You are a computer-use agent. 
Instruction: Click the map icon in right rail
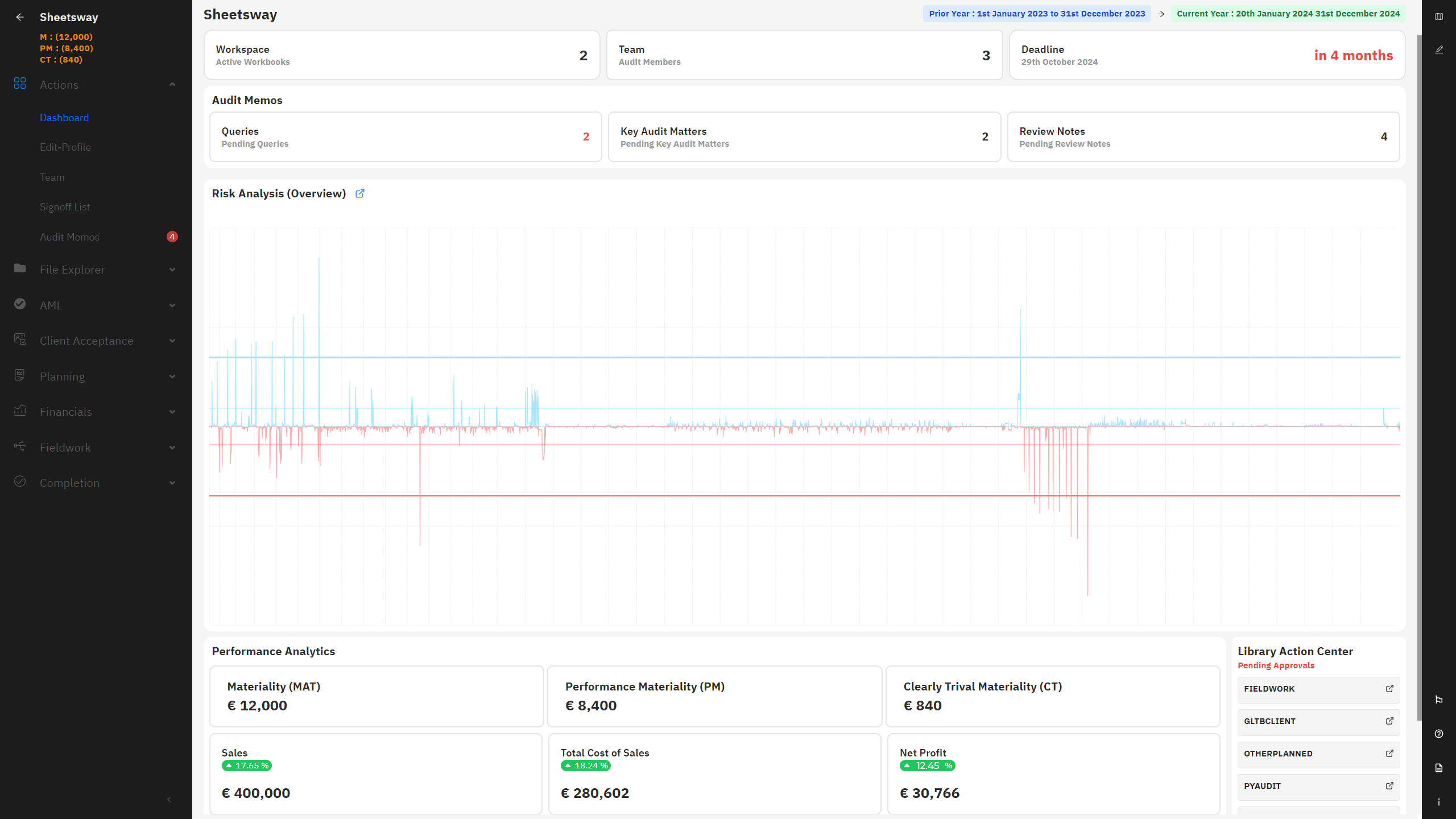(x=1439, y=16)
